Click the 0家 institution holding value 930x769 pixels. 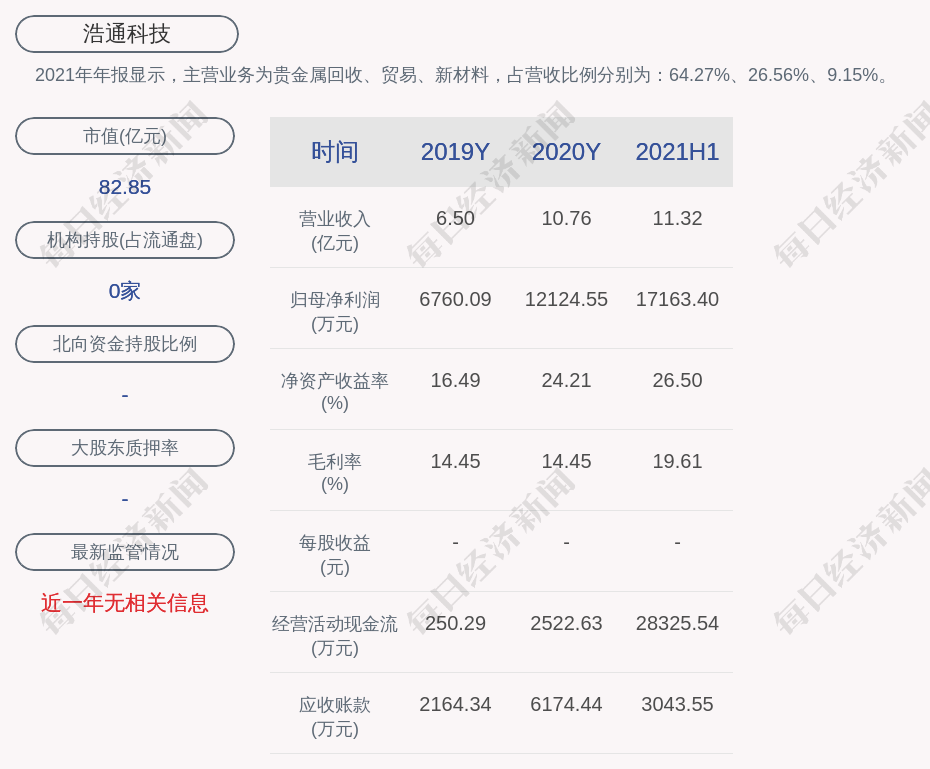(125, 291)
